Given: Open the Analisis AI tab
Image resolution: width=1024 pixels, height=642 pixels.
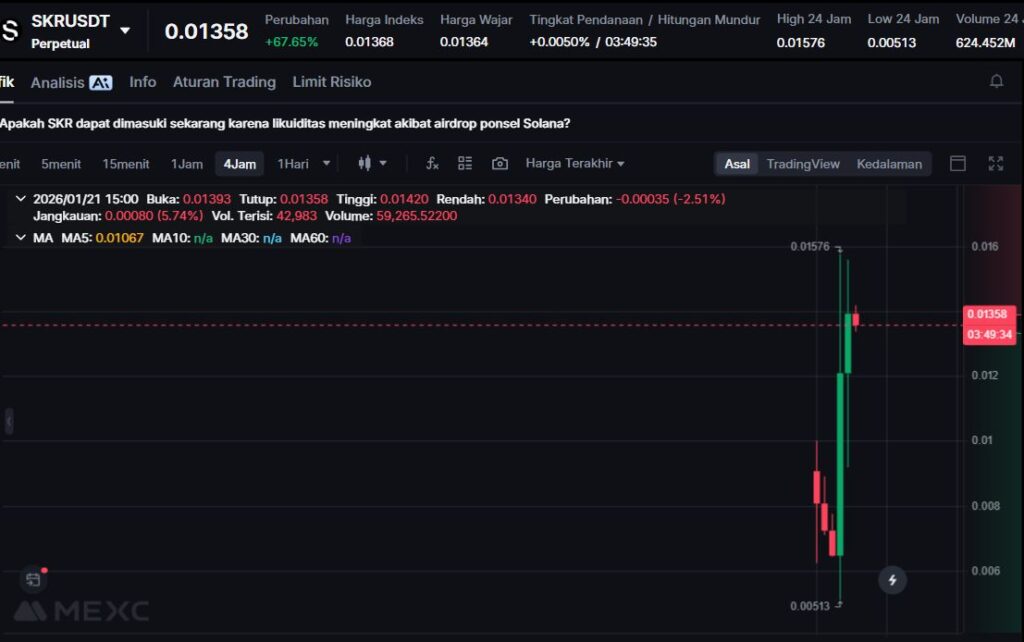Looking at the screenshot, I should pos(71,82).
